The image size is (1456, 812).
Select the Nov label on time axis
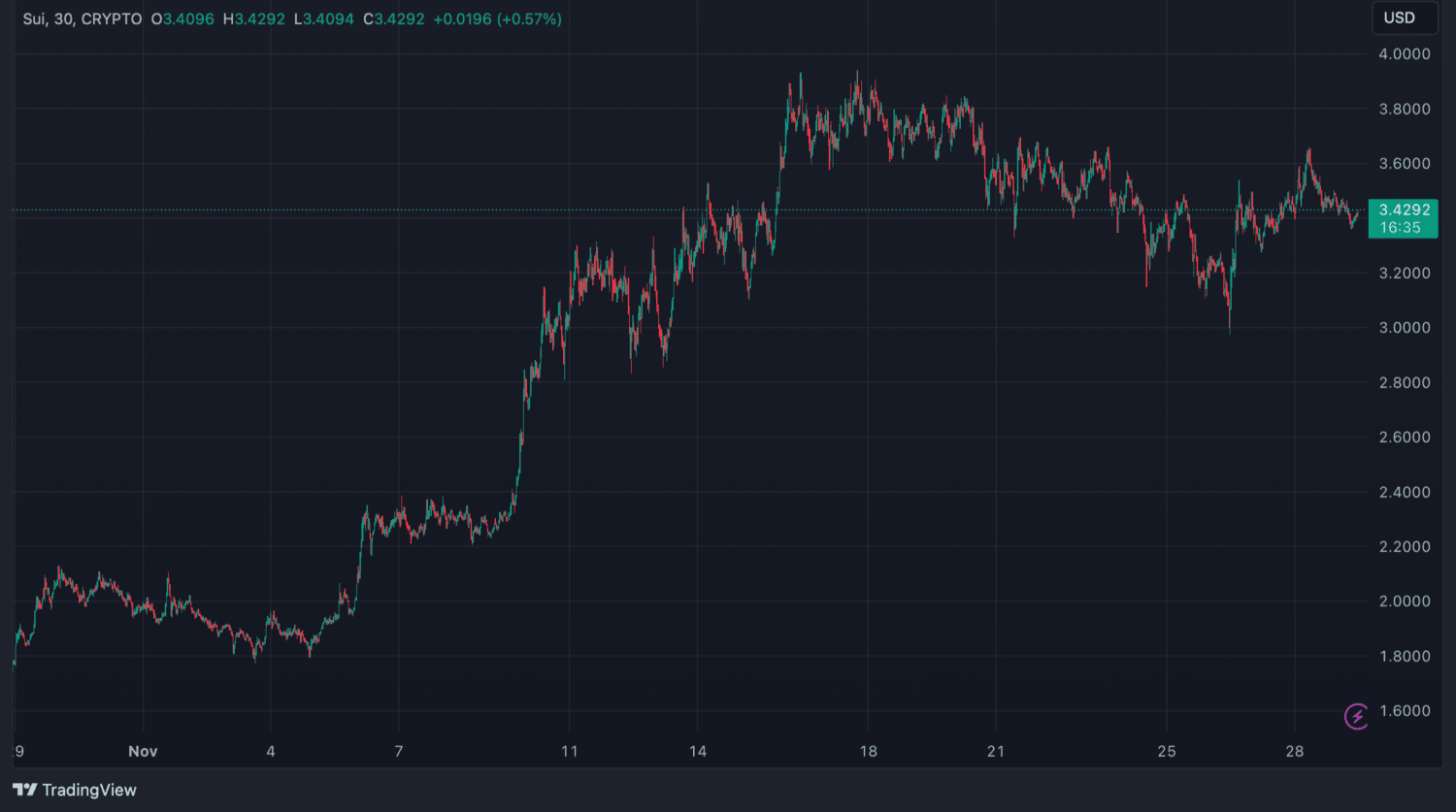click(143, 752)
